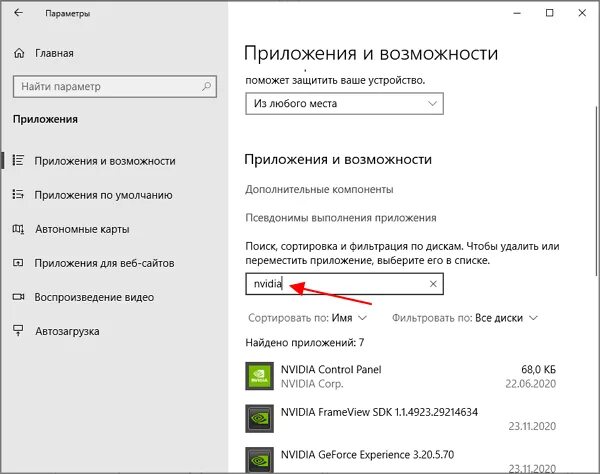
Task: Click the 68,0 КБ size value
Action: 538,370
